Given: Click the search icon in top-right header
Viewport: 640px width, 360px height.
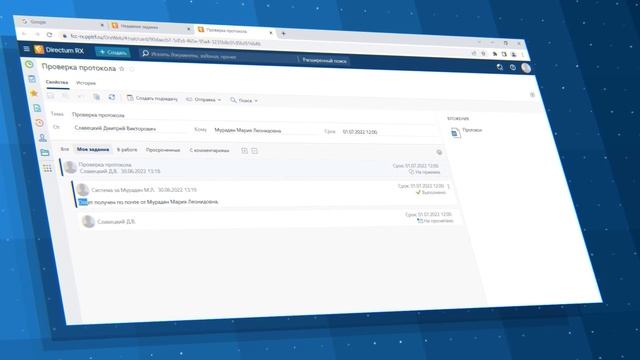Looking at the screenshot, I should pos(500,67).
